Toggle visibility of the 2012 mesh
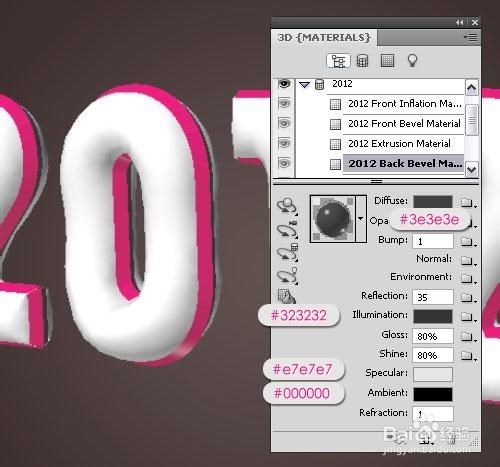The image size is (500, 467). [284, 84]
